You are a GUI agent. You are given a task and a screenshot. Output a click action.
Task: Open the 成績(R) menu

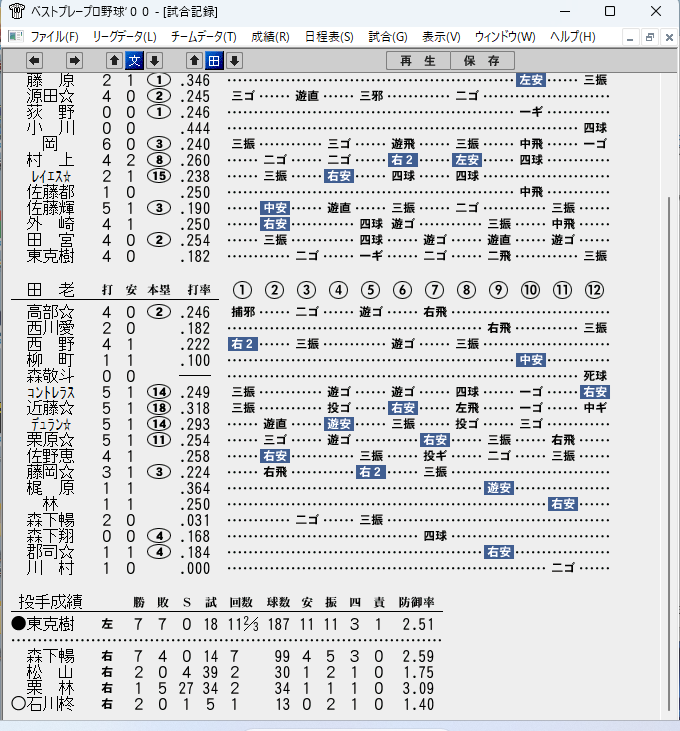click(270, 37)
